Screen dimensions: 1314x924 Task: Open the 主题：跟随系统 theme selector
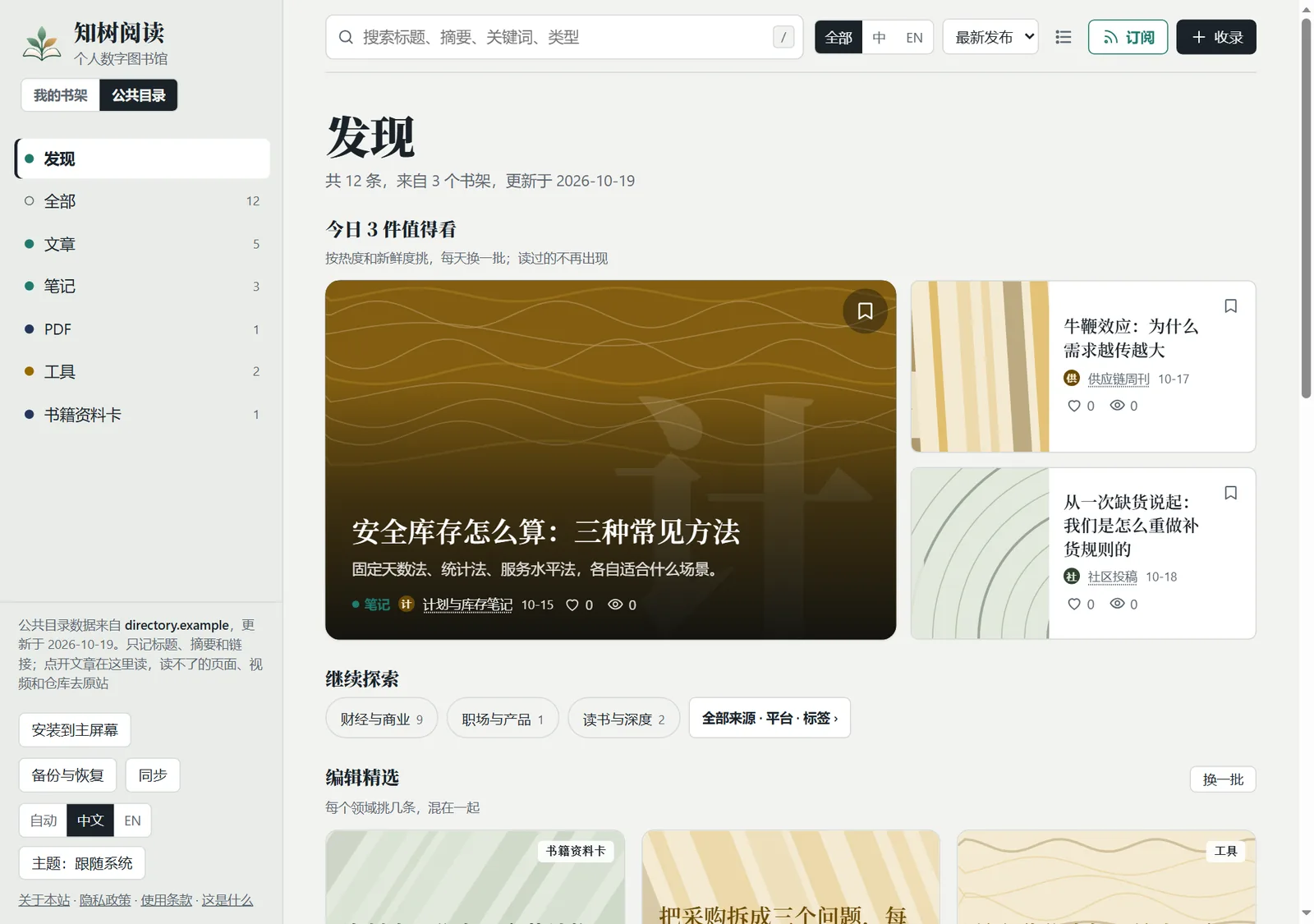(82, 863)
